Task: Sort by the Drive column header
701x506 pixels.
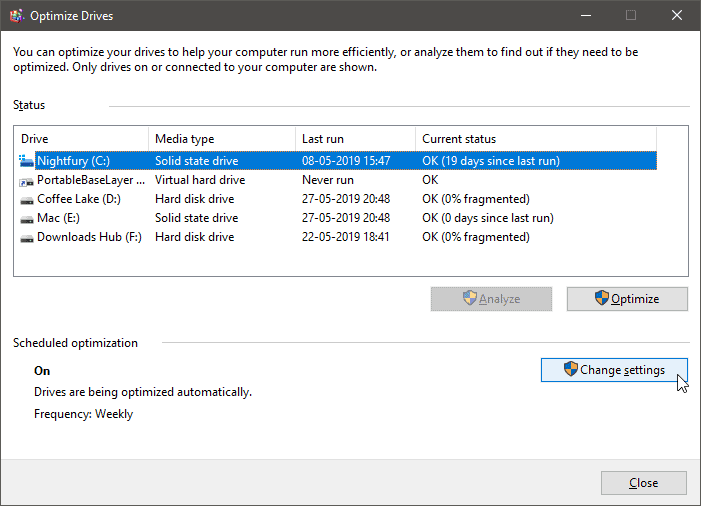Action: tap(82, 139)
